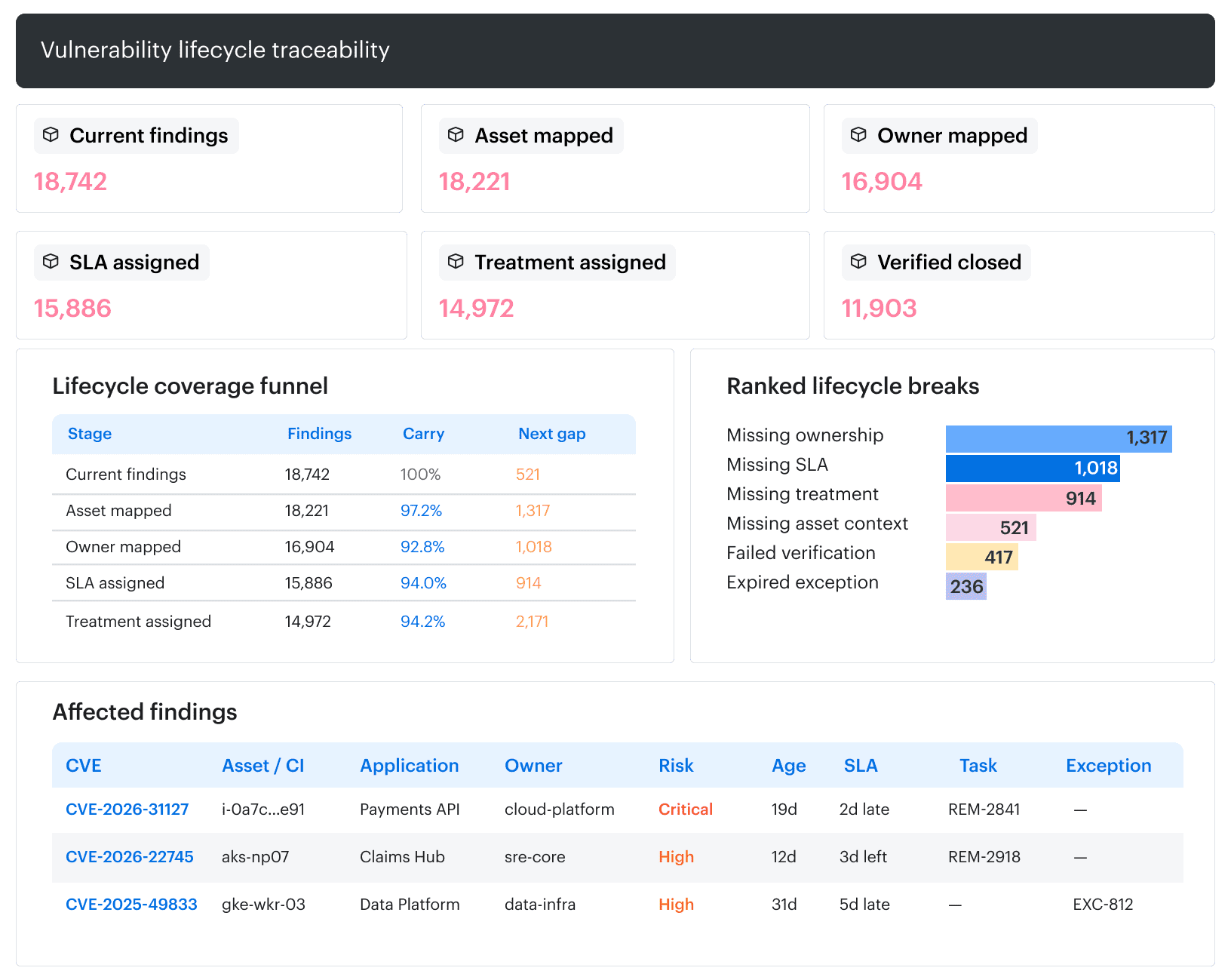This screenshot has height=980, width=1231.
Task: Click the Payments API application cell
Action: point(410,809)
